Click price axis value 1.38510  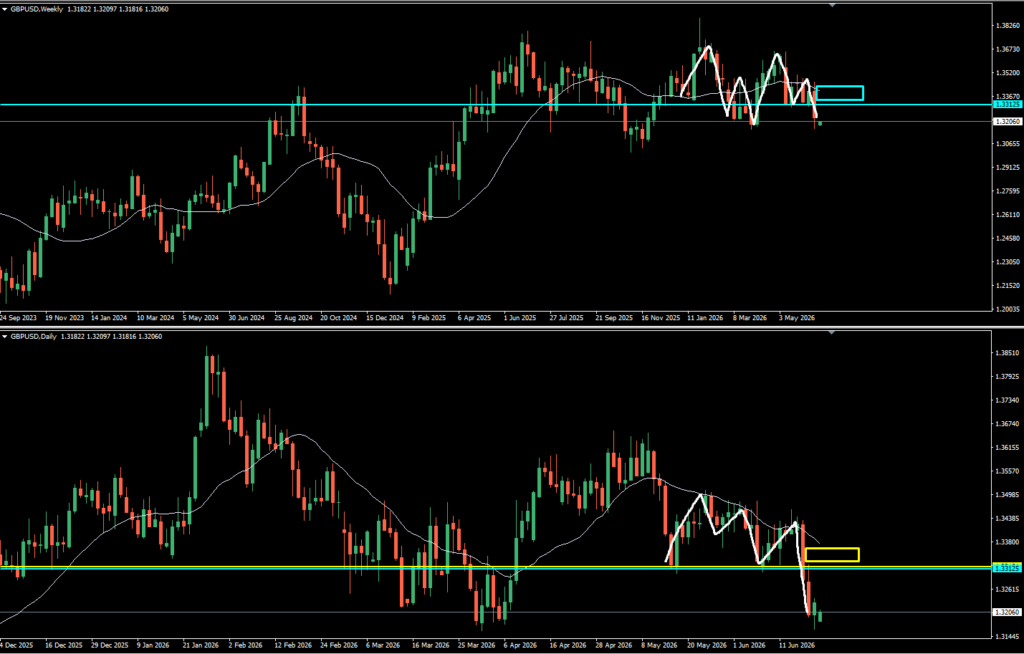[x=1008, y=353]
